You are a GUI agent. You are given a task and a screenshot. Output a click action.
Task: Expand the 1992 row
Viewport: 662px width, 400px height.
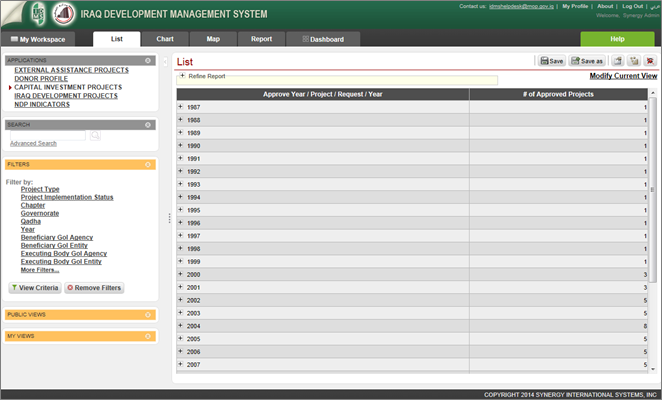pos(181,171)
